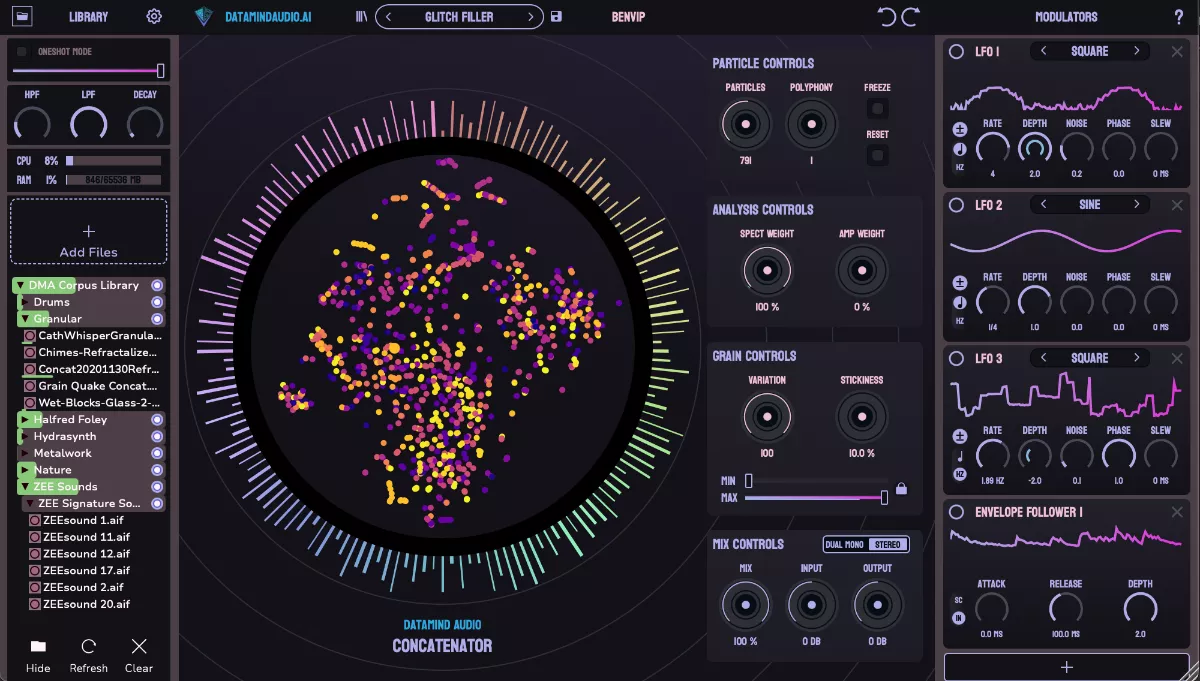This screenshot has height=681, width=1200.
Task: Open the Library menu
Action: tap(88, 16)
